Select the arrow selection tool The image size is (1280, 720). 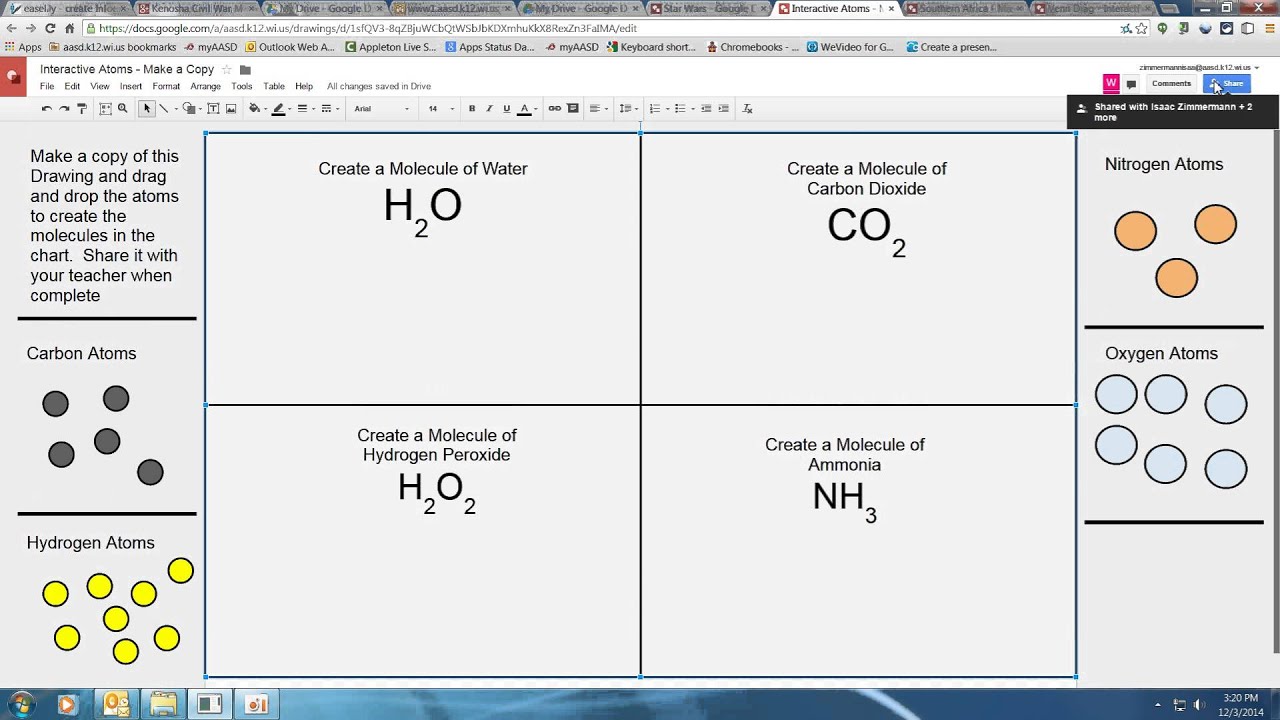pos(145,108)
